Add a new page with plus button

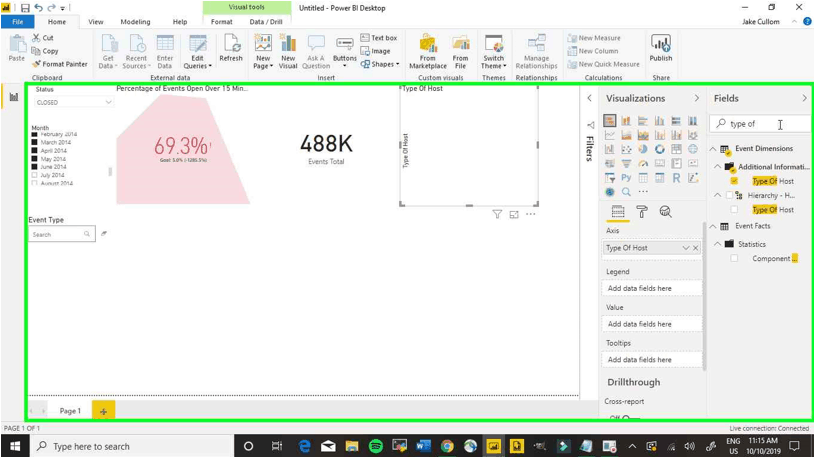click(104, 411)
